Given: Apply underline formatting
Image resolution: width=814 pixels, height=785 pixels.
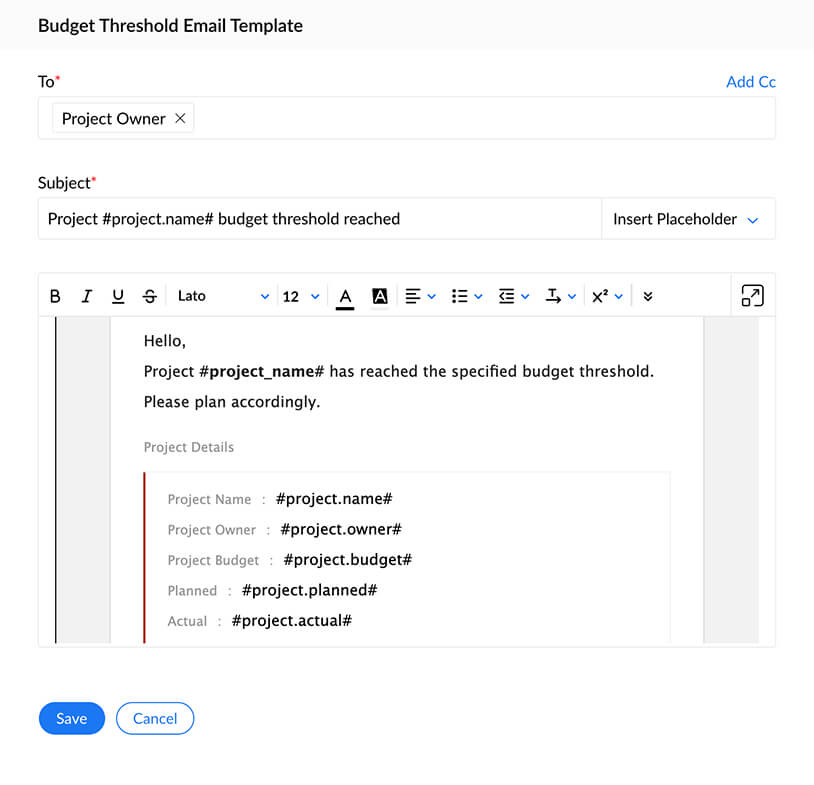Looking at the screenshot, I should 118,296.
